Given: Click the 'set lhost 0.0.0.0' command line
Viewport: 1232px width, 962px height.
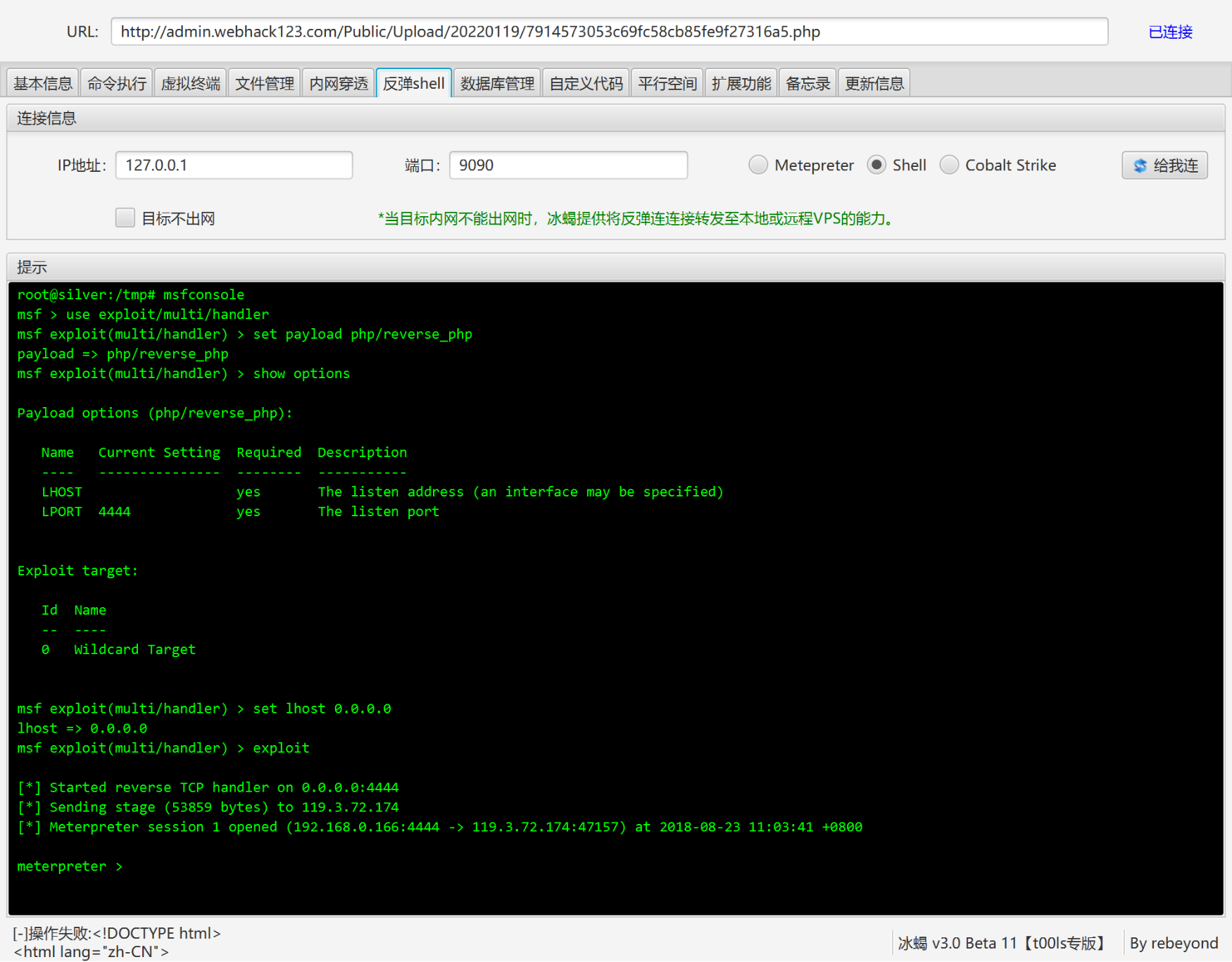Looking at the screenshot, I should (204, 708).
